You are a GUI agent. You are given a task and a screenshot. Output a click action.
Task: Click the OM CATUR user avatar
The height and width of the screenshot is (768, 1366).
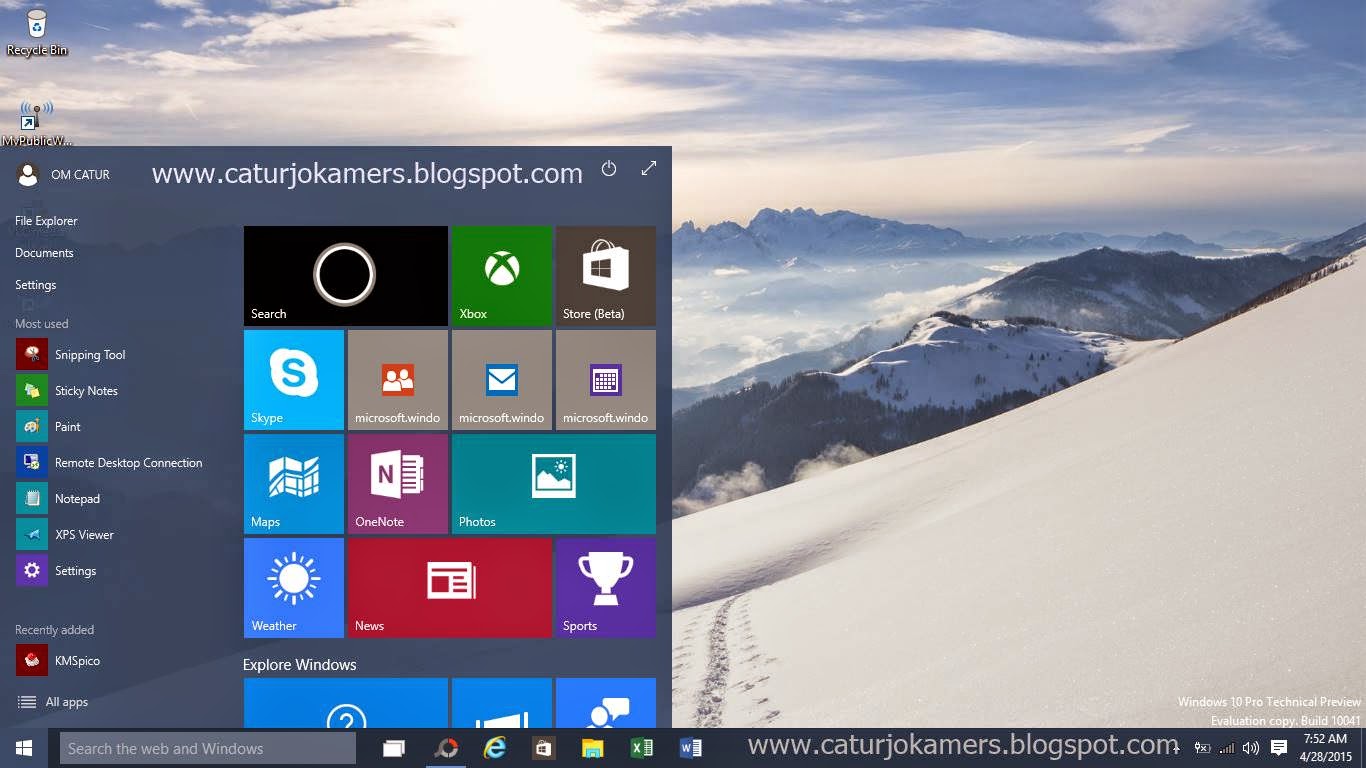click(x=28, y=174)
